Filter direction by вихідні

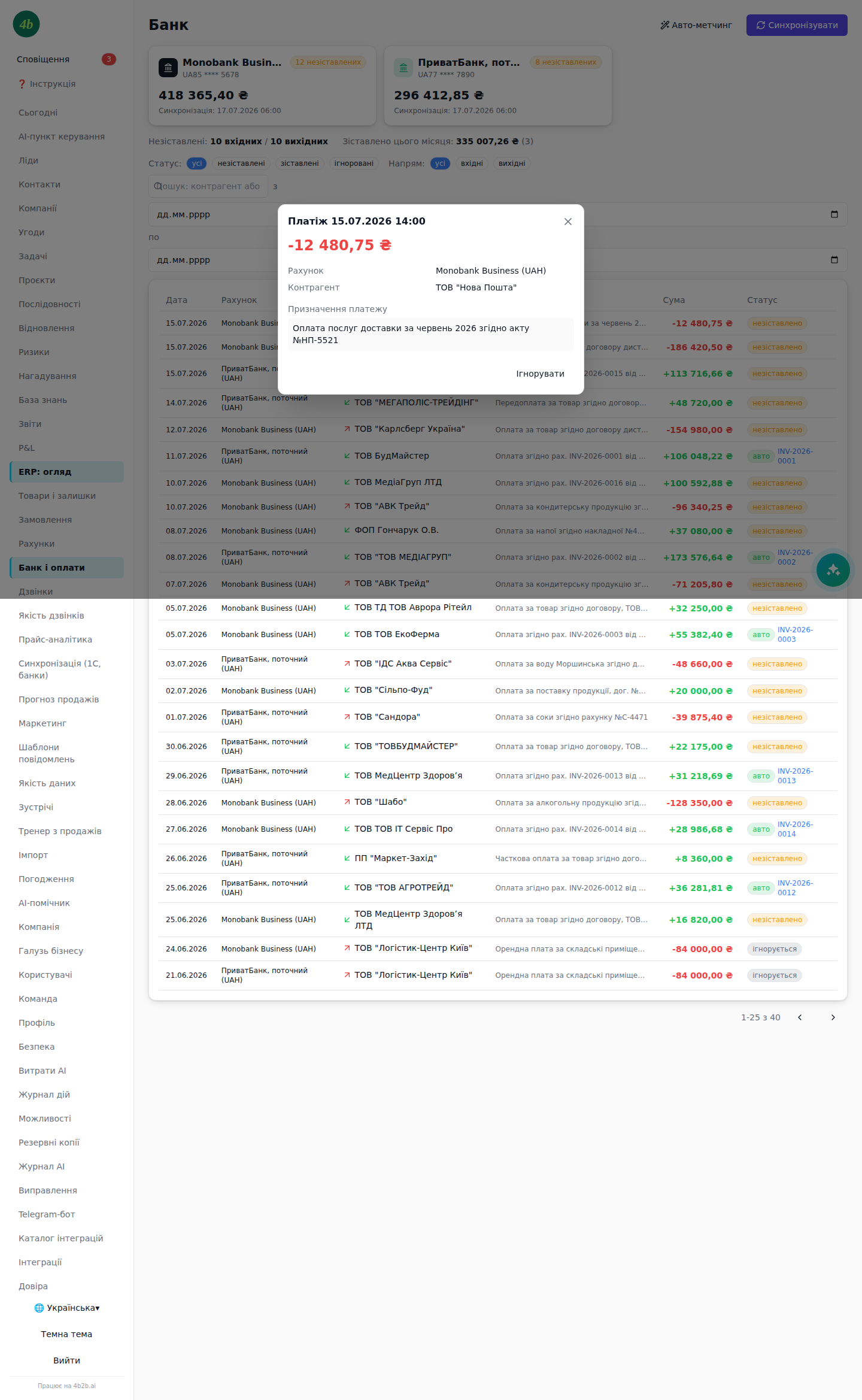[x=512, y=163]
